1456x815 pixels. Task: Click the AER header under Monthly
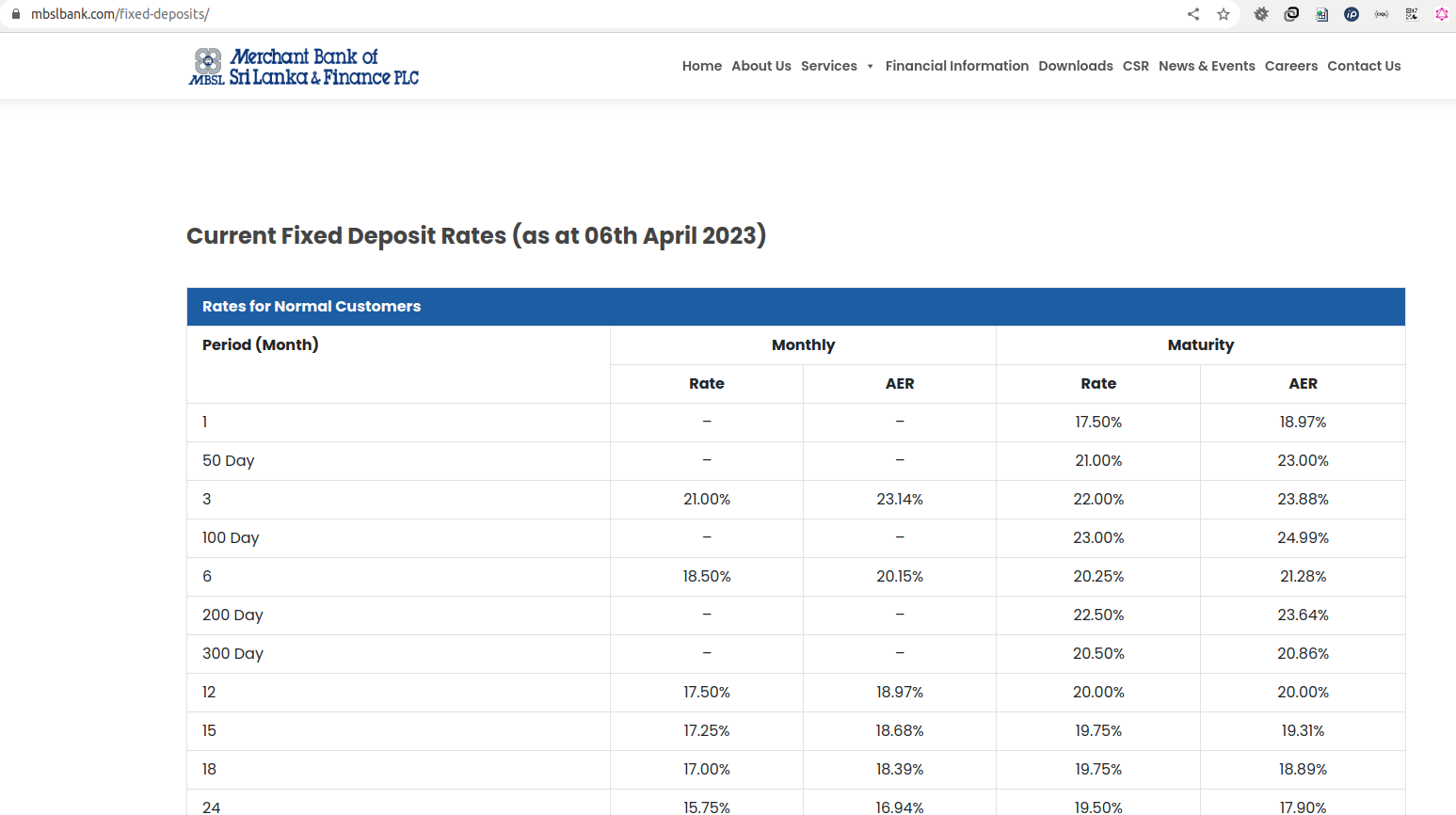900,384
